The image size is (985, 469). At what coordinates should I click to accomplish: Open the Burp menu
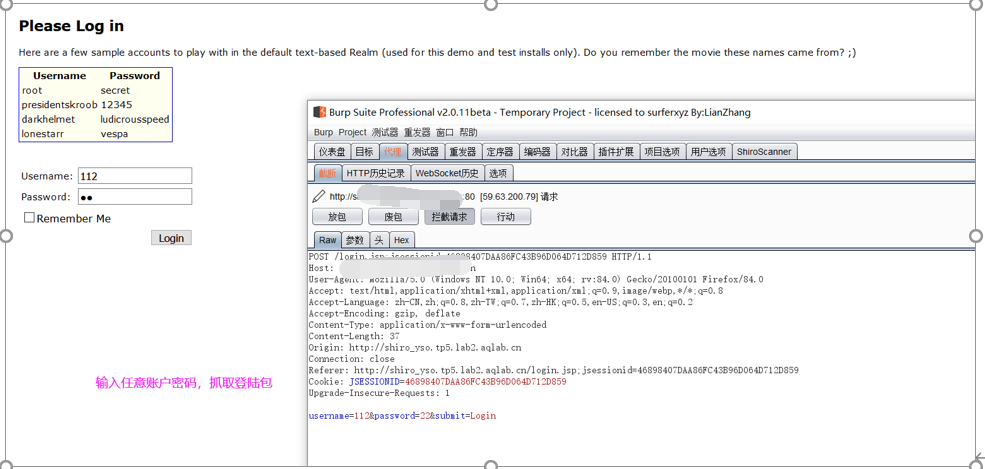[x=323, y=132]
